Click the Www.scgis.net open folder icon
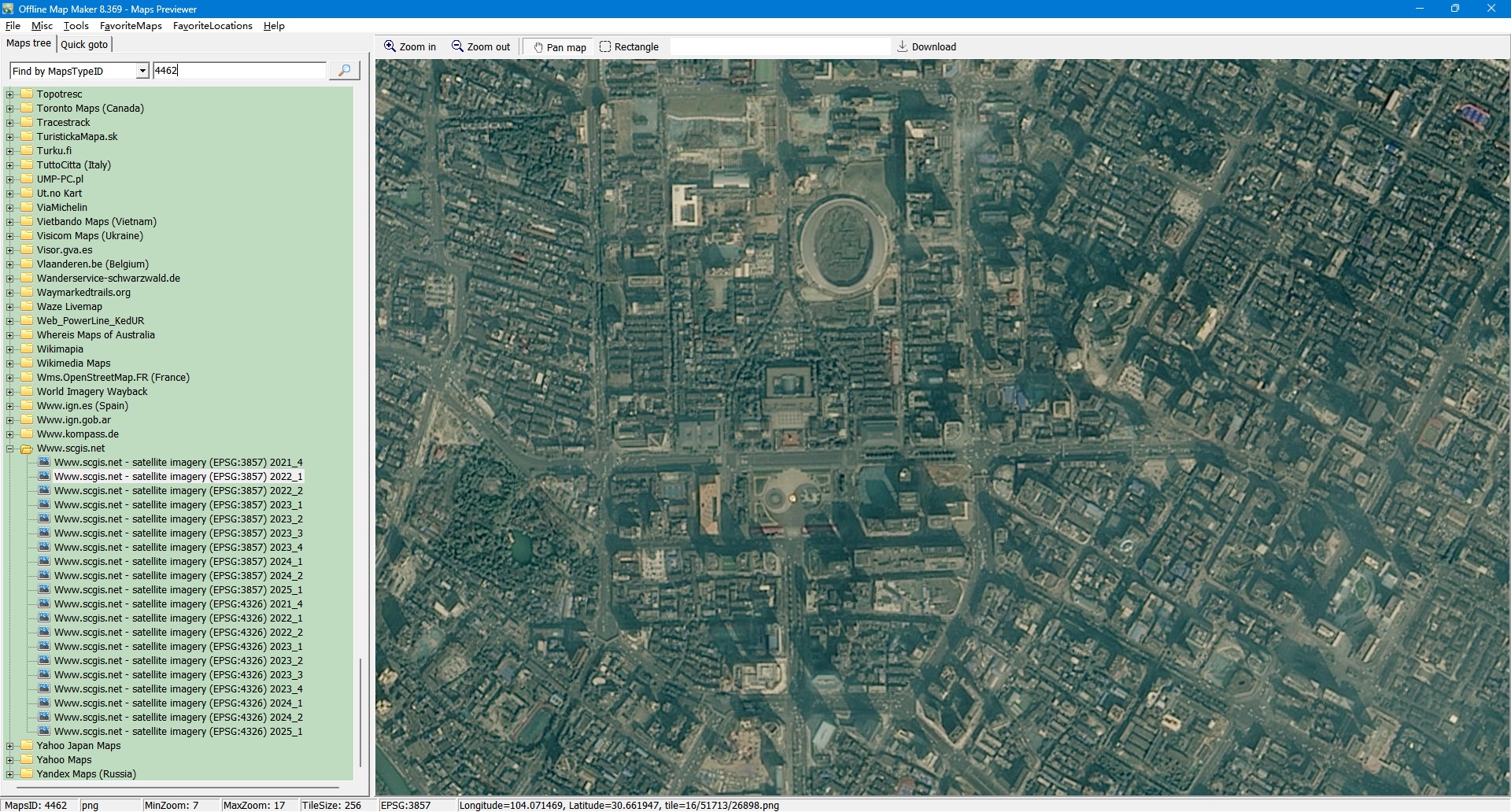The height and width of the screenshot is (812, 1511). 27,448
